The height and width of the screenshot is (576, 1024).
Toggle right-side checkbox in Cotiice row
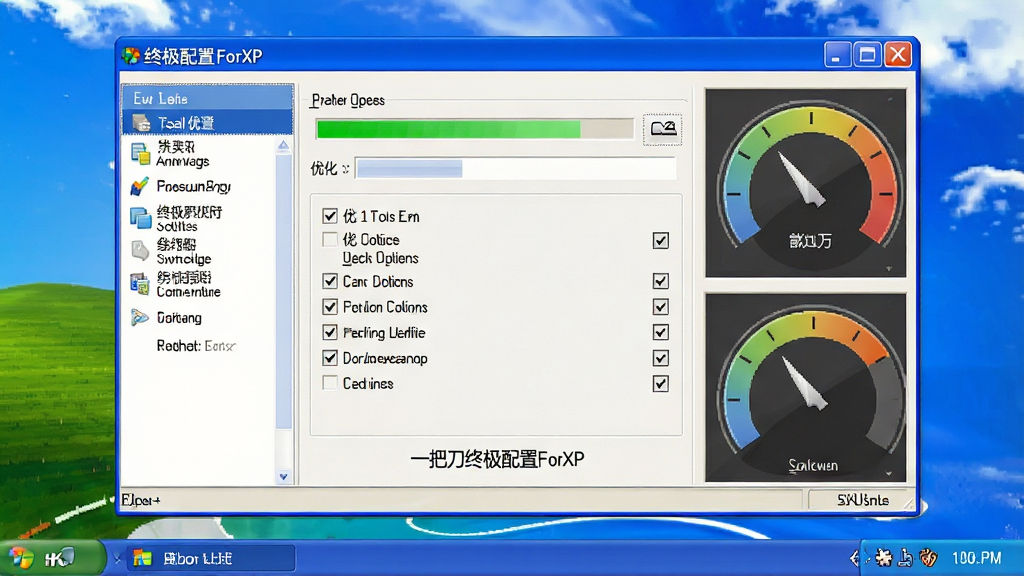coord(660,240)
